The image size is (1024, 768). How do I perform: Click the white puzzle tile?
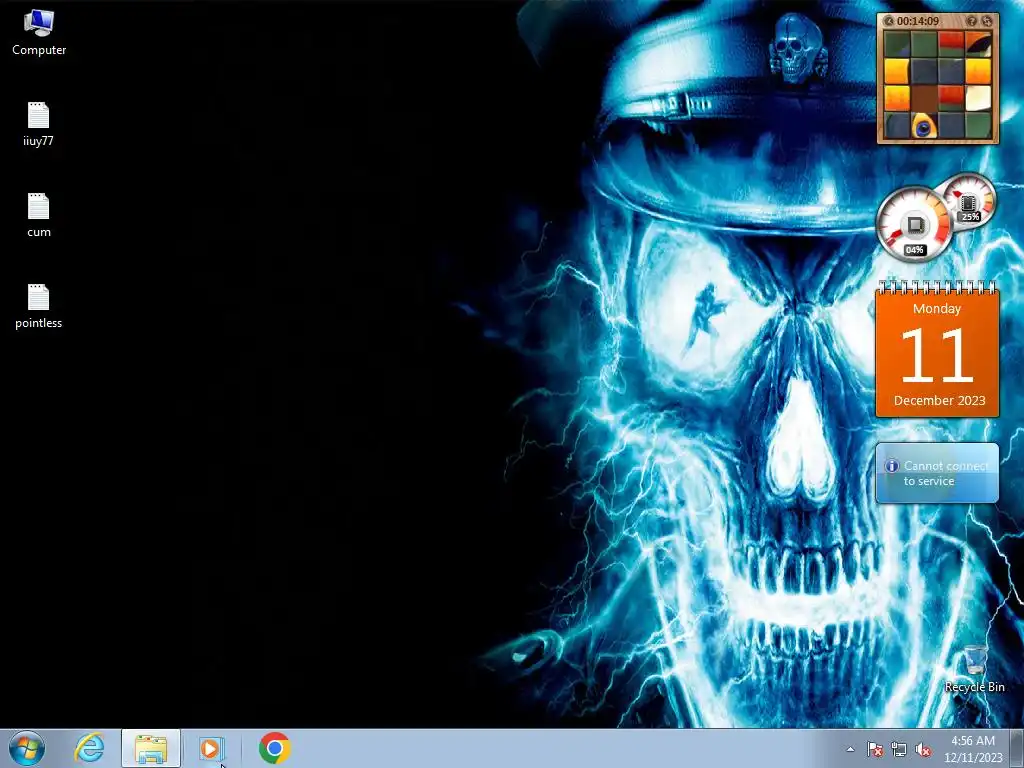click(x=978, y=98)
